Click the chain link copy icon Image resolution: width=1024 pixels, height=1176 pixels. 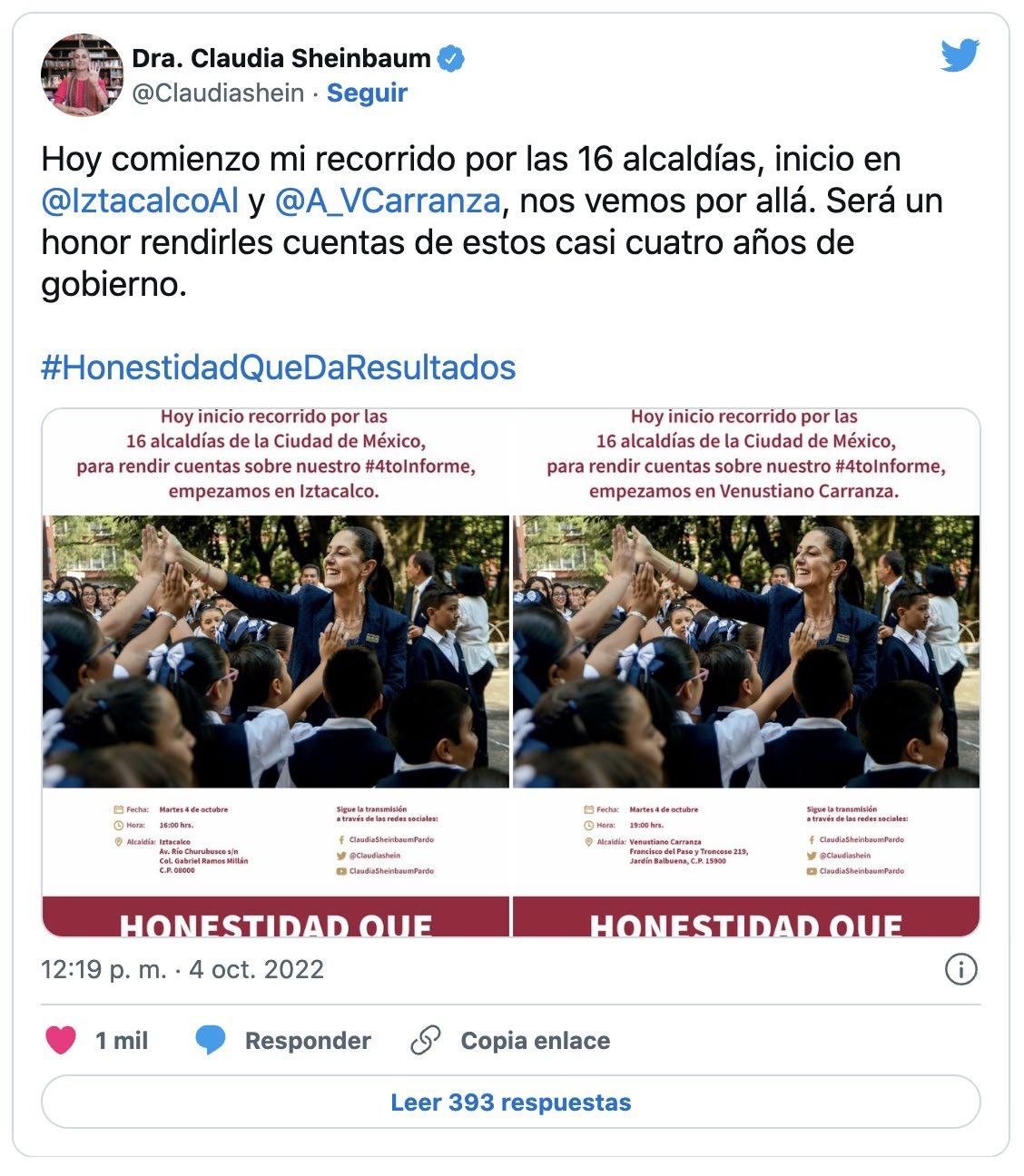coord(426,1040)
